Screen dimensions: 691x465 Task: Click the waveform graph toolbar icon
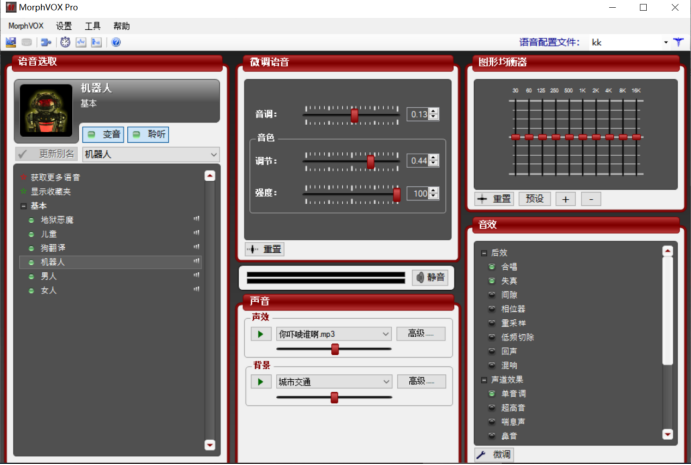[81, 42]
